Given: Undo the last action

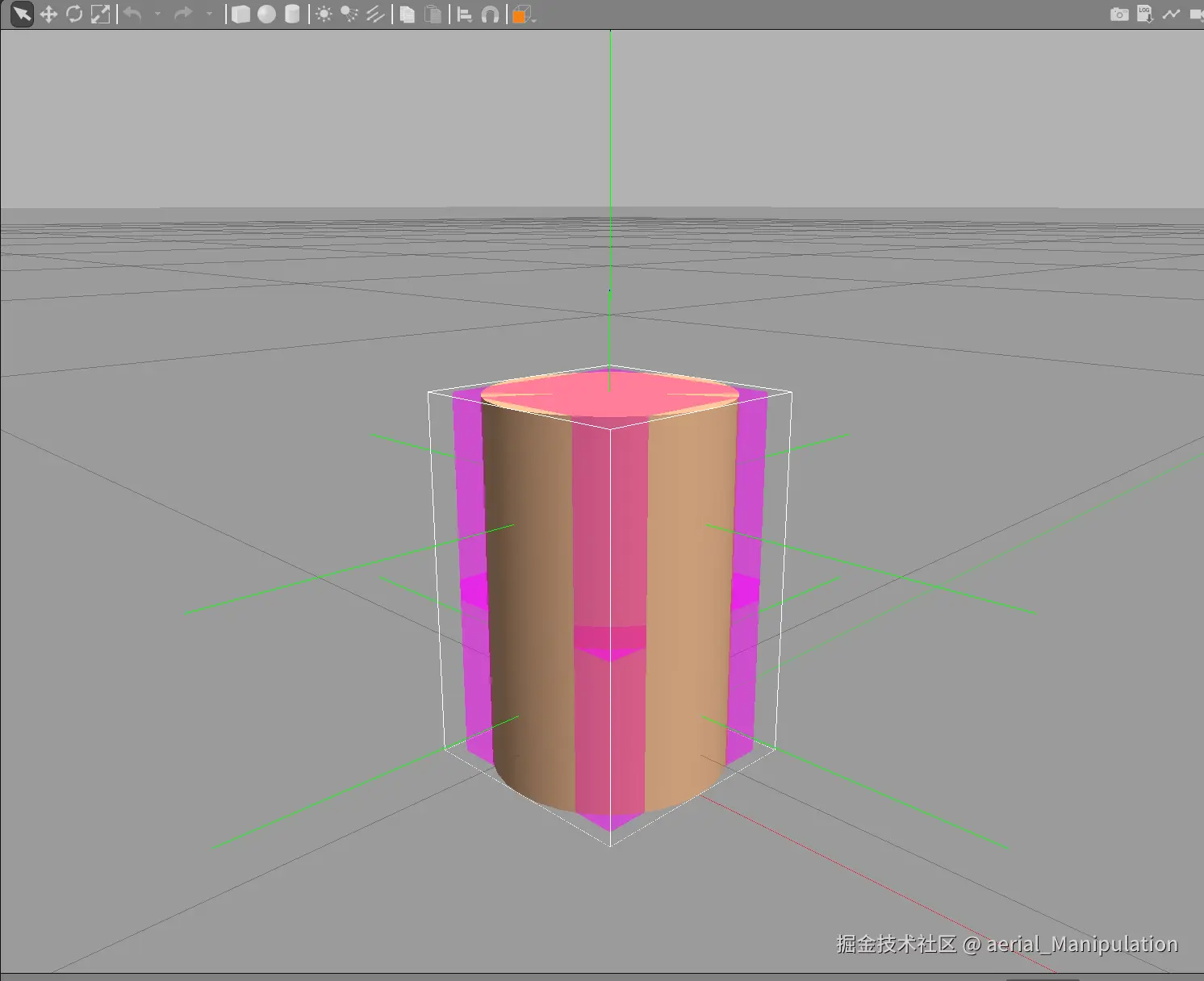Looking at the screenshot, I should (133, 15).
